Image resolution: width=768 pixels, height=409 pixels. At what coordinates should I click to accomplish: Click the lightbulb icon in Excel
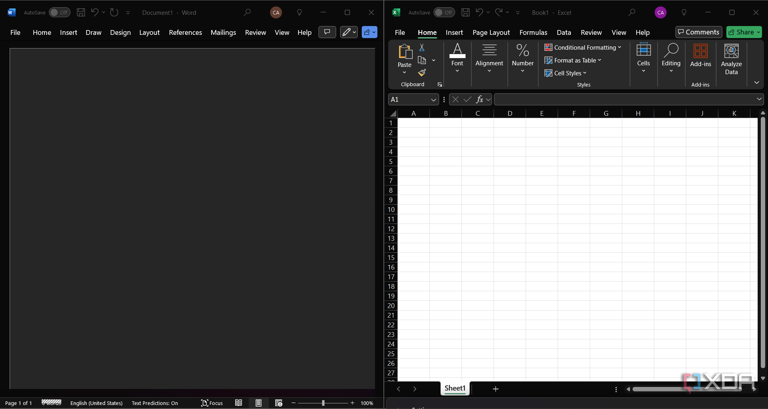(x=684, y=13)
